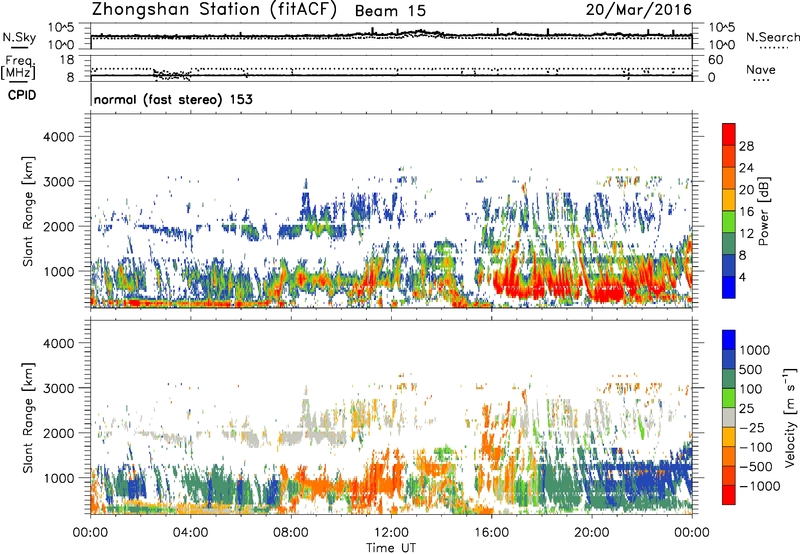Click the 'N.Sky' legend label
The width and height of the screenshot is (800, 554).
point(19,37)
